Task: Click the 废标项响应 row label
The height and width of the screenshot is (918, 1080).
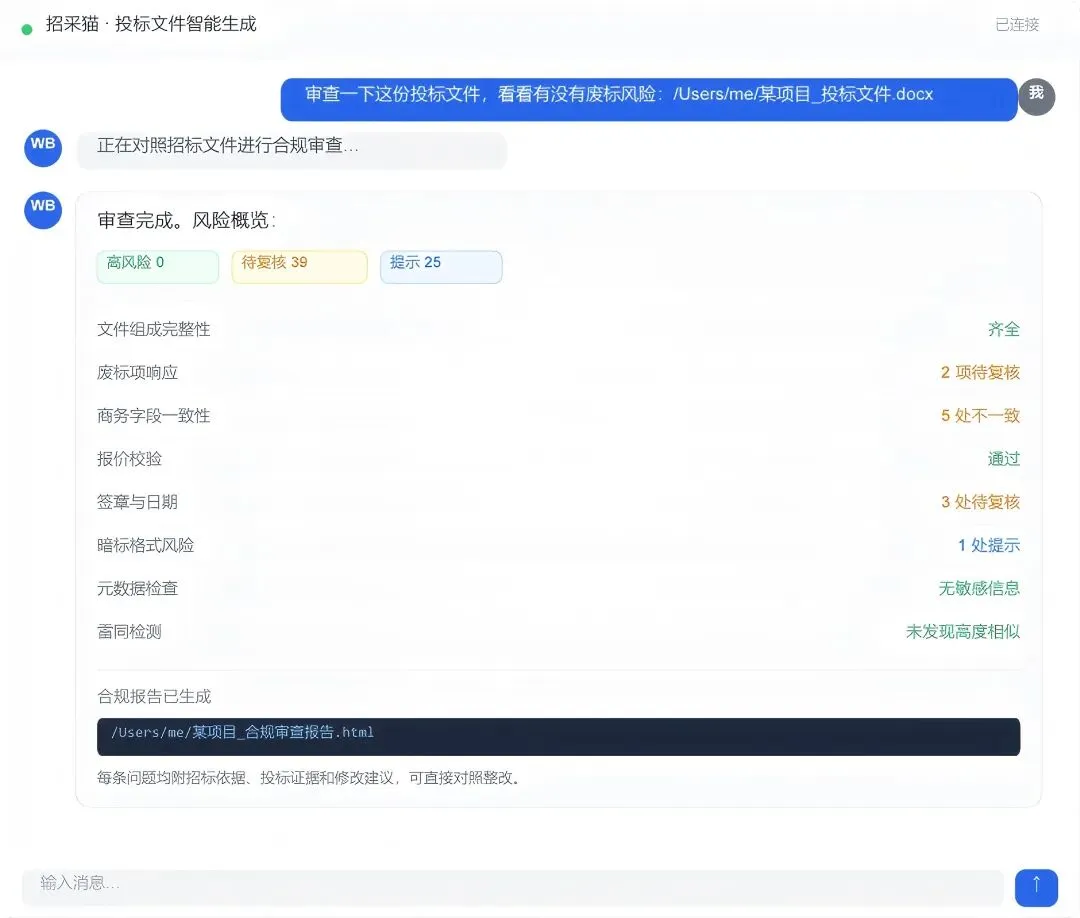Action: coord(138,373)
